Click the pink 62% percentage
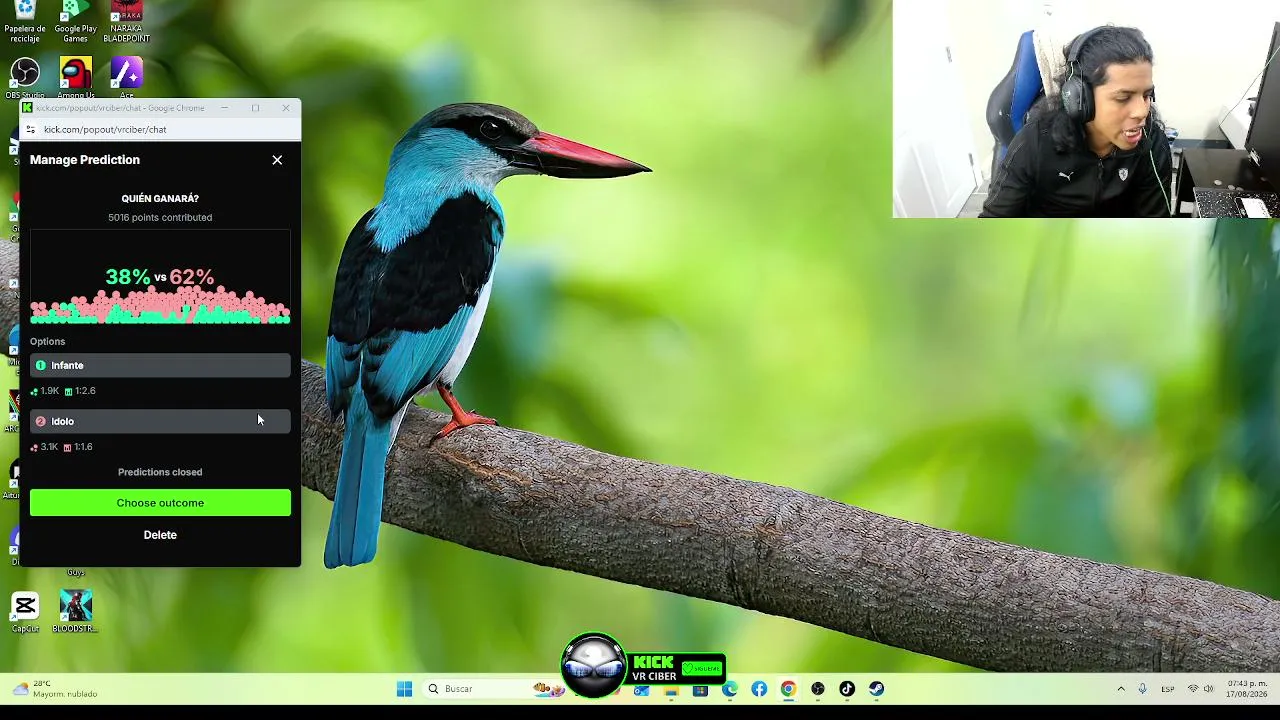Viewport: 1280px width, 720px height. pyautogui.click(x=192, y=277)
